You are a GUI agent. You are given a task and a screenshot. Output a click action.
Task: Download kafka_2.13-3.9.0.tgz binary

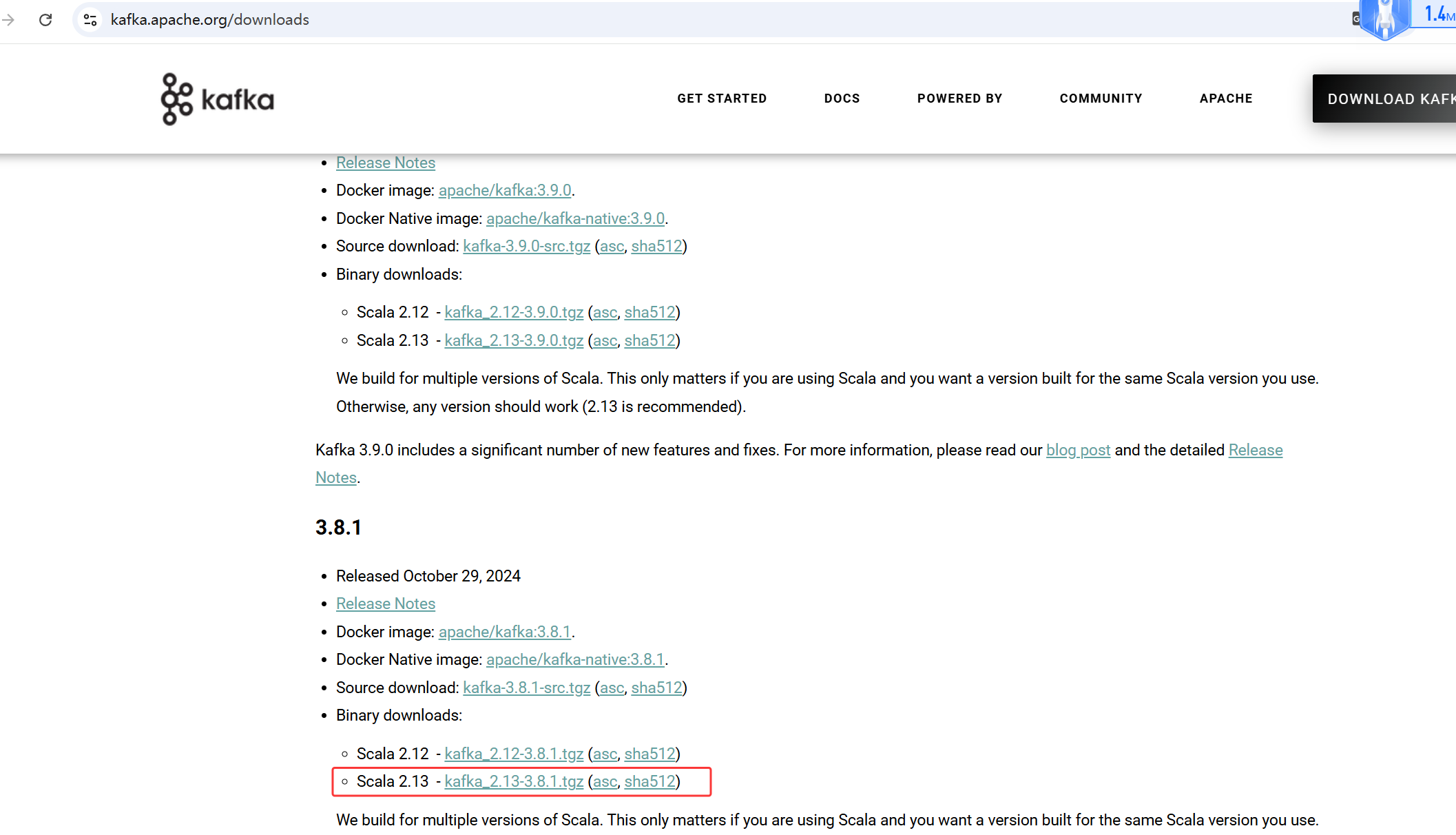click(514, 340)
